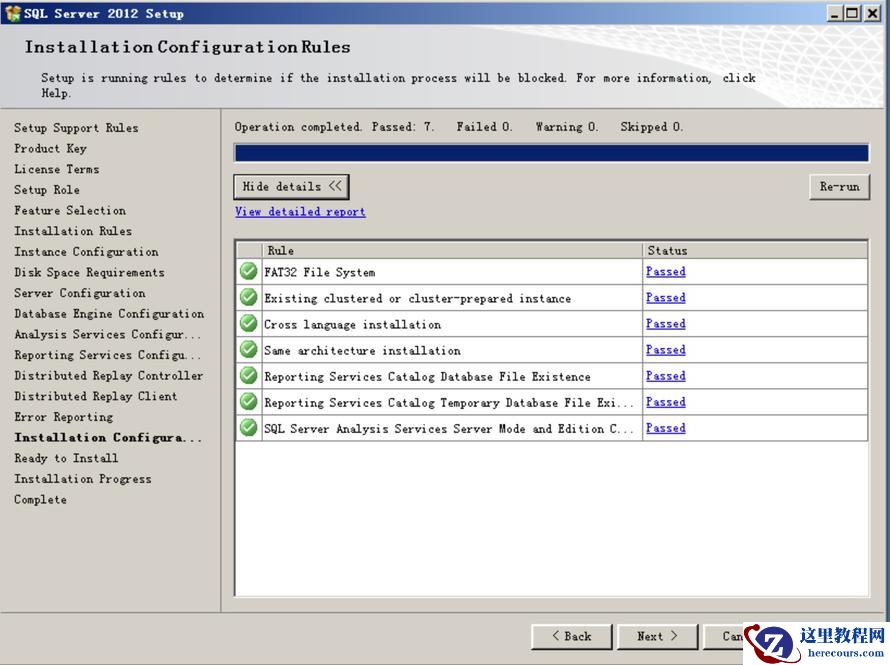This screenshot has height=665, width=890.
Task: Click check icon for SQL Server Analysis Services rule
Action: click(x=248, y=428)
